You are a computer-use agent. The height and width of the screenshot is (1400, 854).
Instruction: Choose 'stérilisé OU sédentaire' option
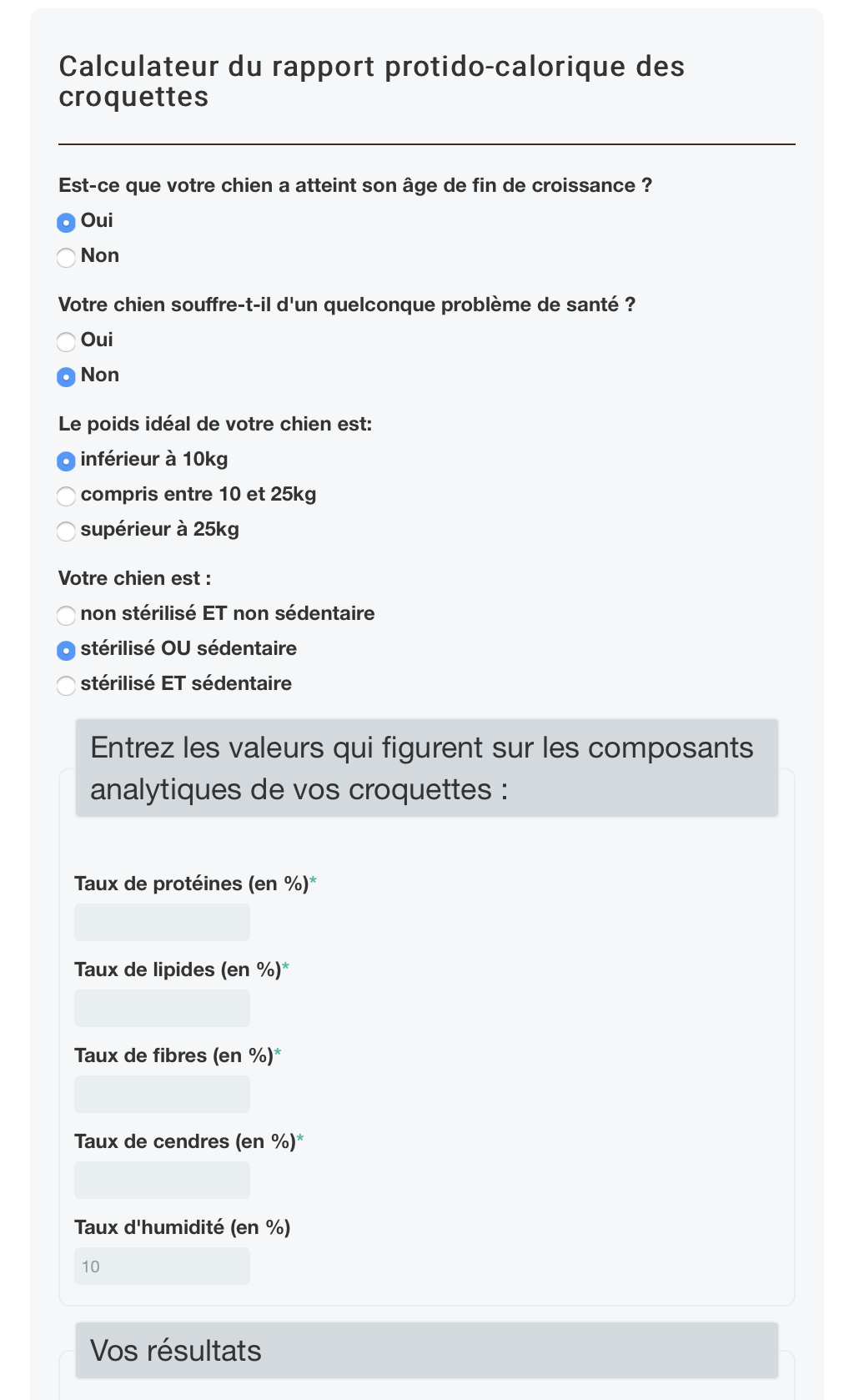pos(66,651)
